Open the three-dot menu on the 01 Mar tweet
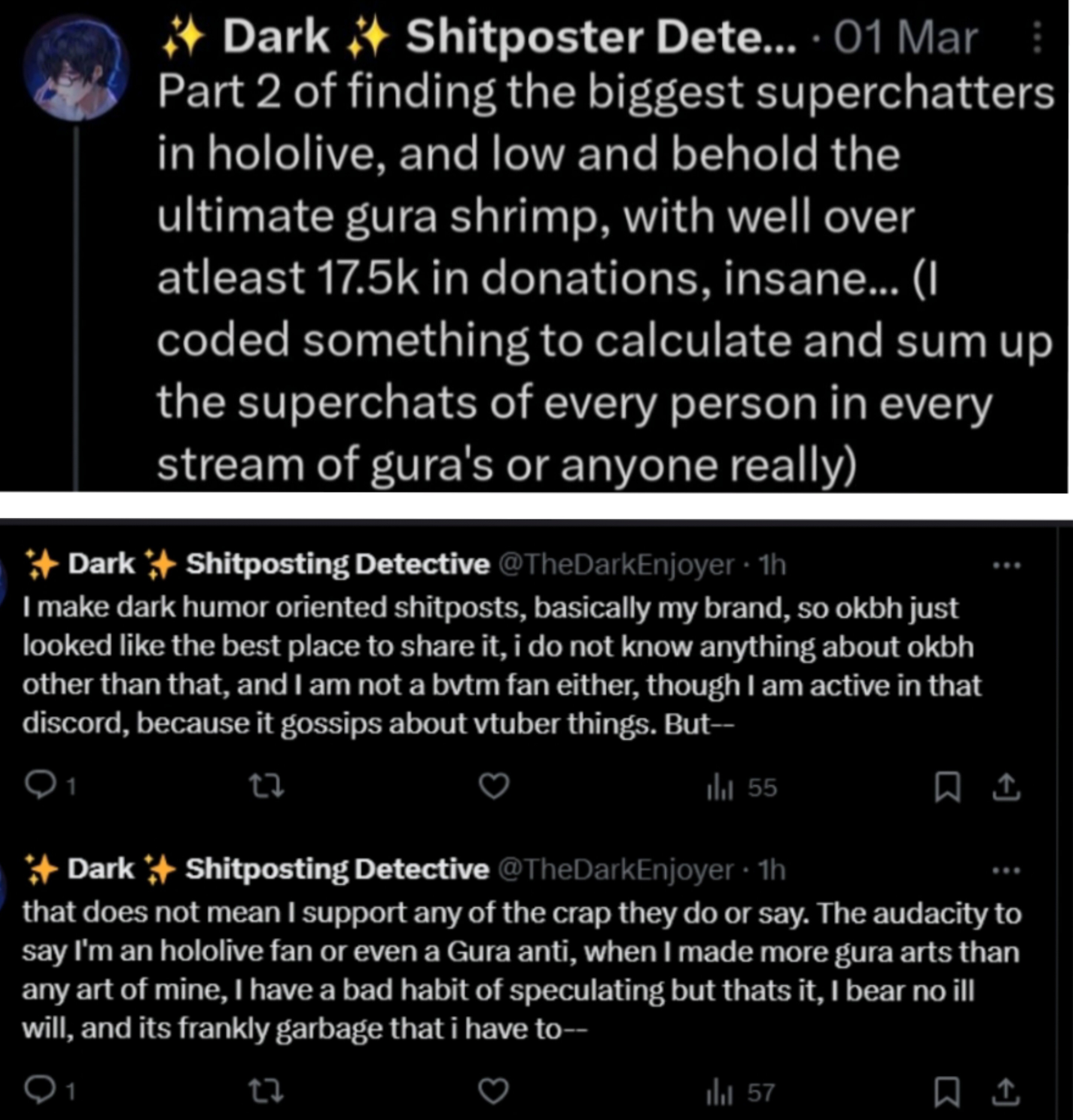This screenshot has height=1120, width=1073. (1037, 38)
